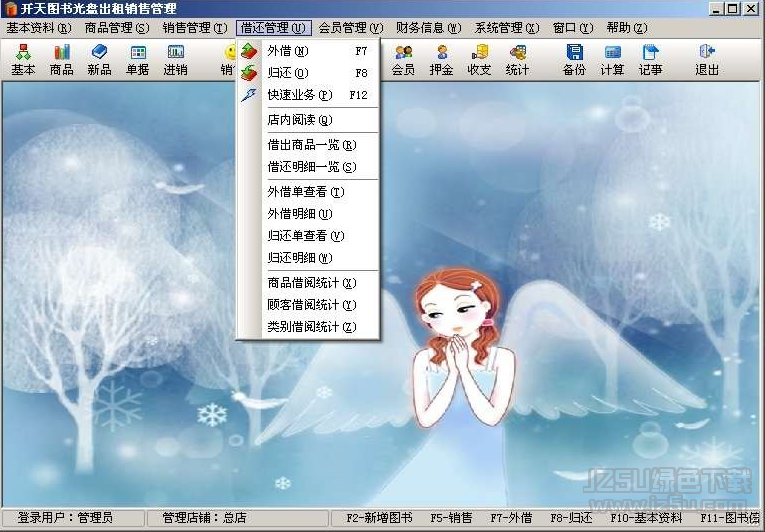The height and width of the screenshot is (532, 765).
Task: Open the 帮助(Z) menu
Action: 627,28
